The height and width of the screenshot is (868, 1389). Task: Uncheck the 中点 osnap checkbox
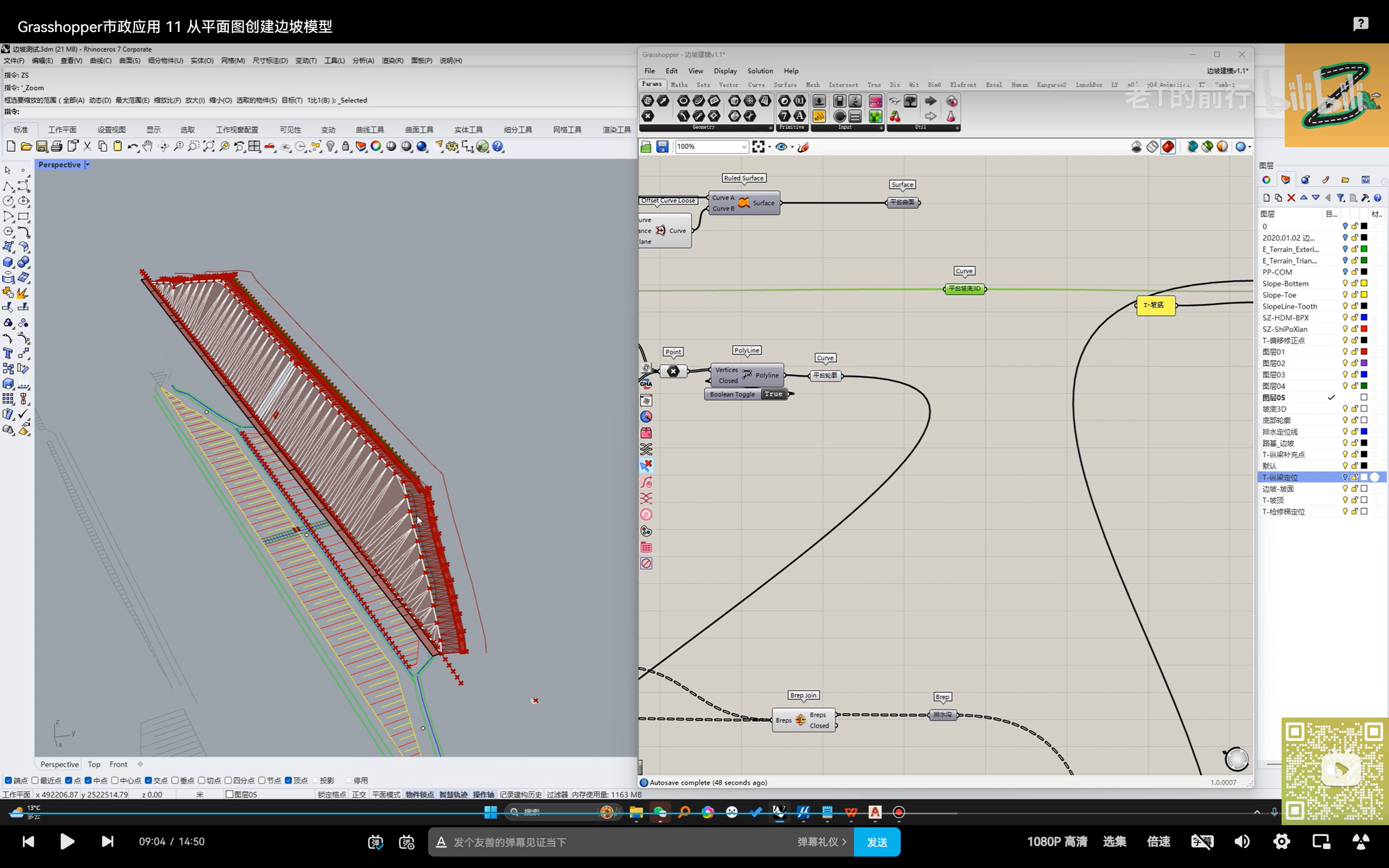coord(88,780)
